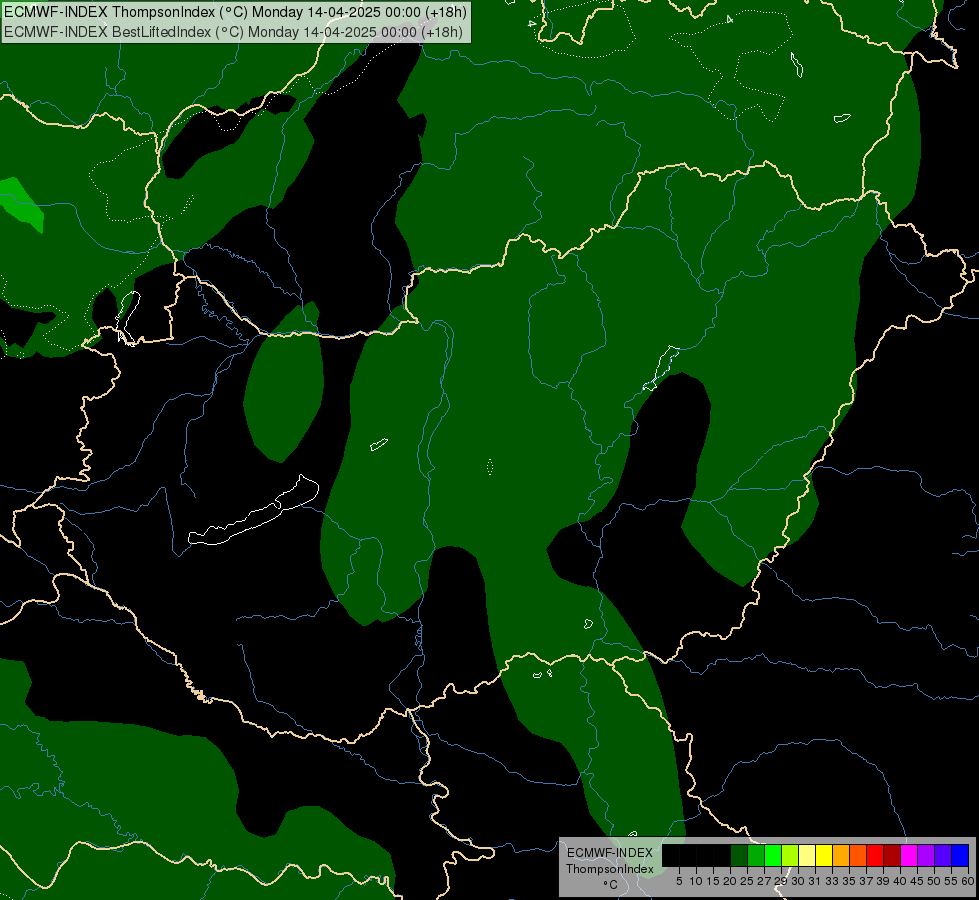Click the legend tick value 37
Image resolution: width=979 pixels, height=900 pixels.
[x=866, y=881]
